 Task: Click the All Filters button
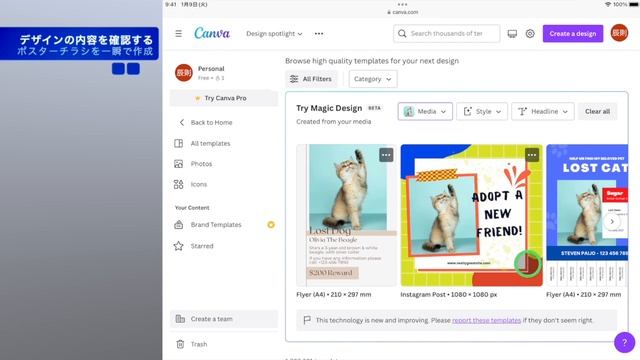[x=311, y=79]
